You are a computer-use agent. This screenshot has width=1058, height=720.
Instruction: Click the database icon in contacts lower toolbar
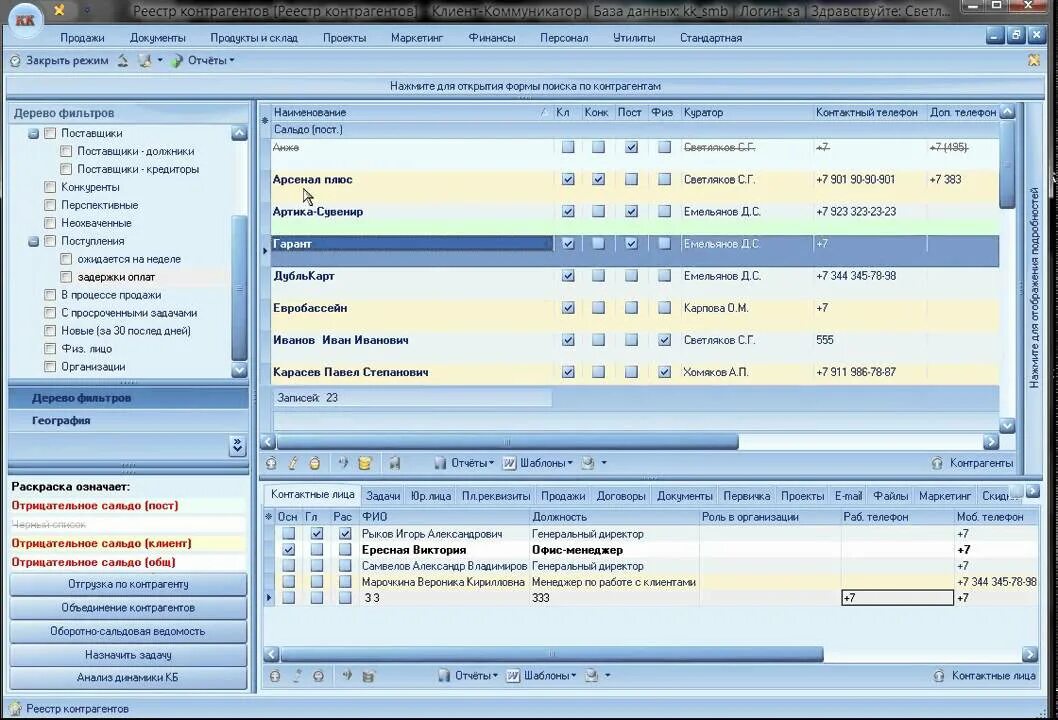tap(368, 675)
